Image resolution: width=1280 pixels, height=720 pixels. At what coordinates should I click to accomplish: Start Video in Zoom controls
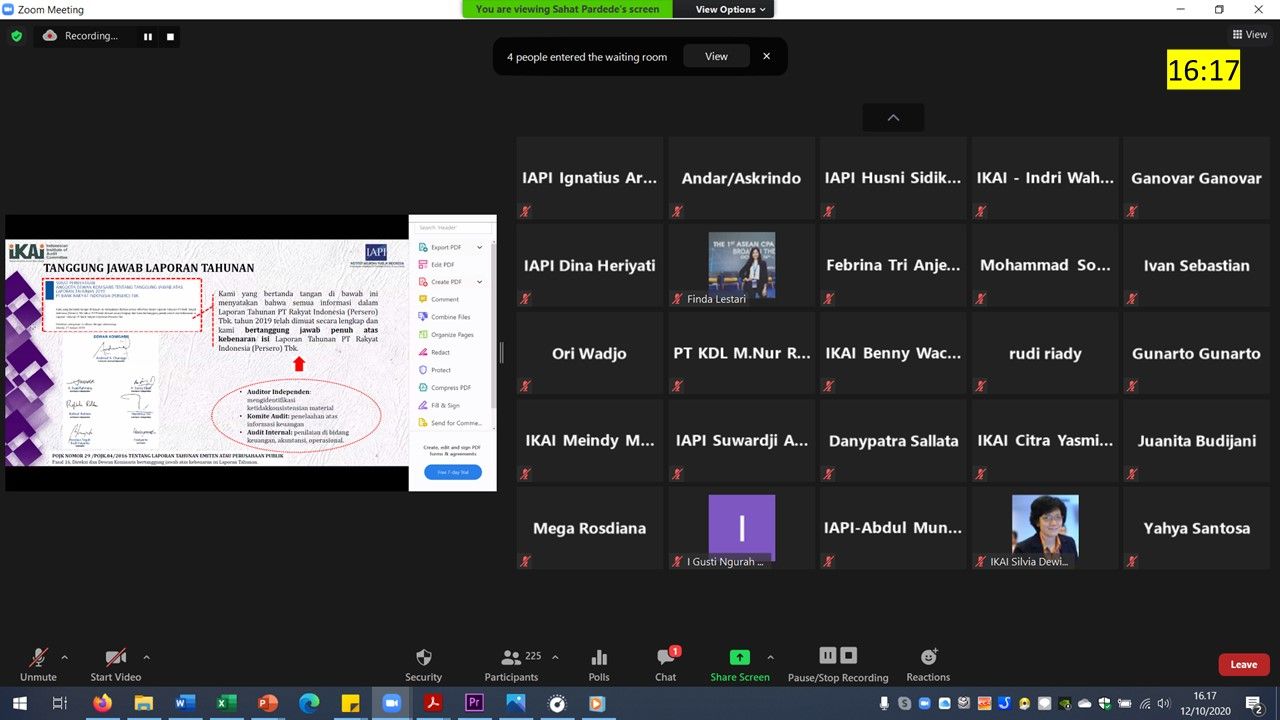116,665
